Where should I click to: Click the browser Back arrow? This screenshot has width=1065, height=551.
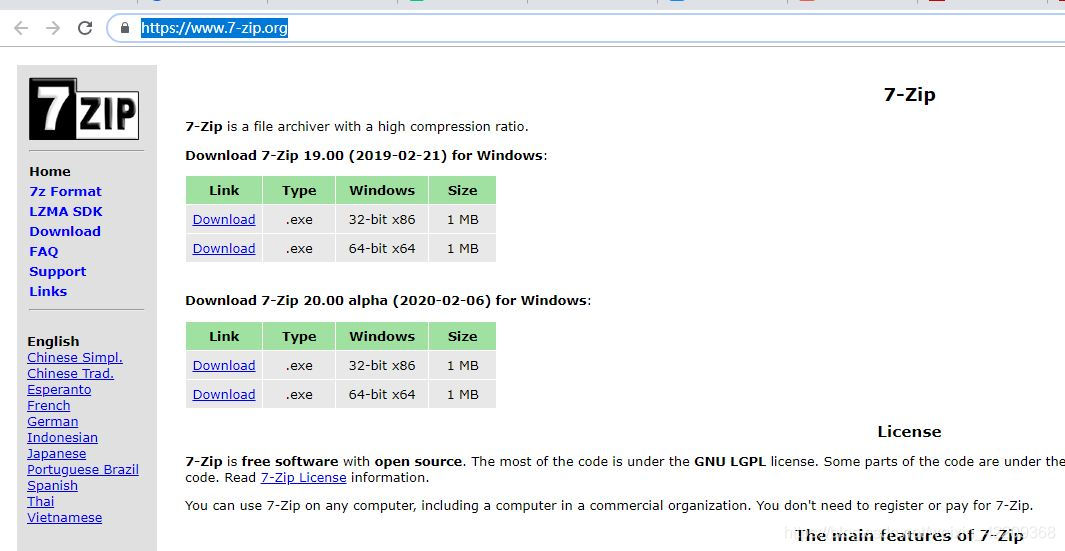21,28
